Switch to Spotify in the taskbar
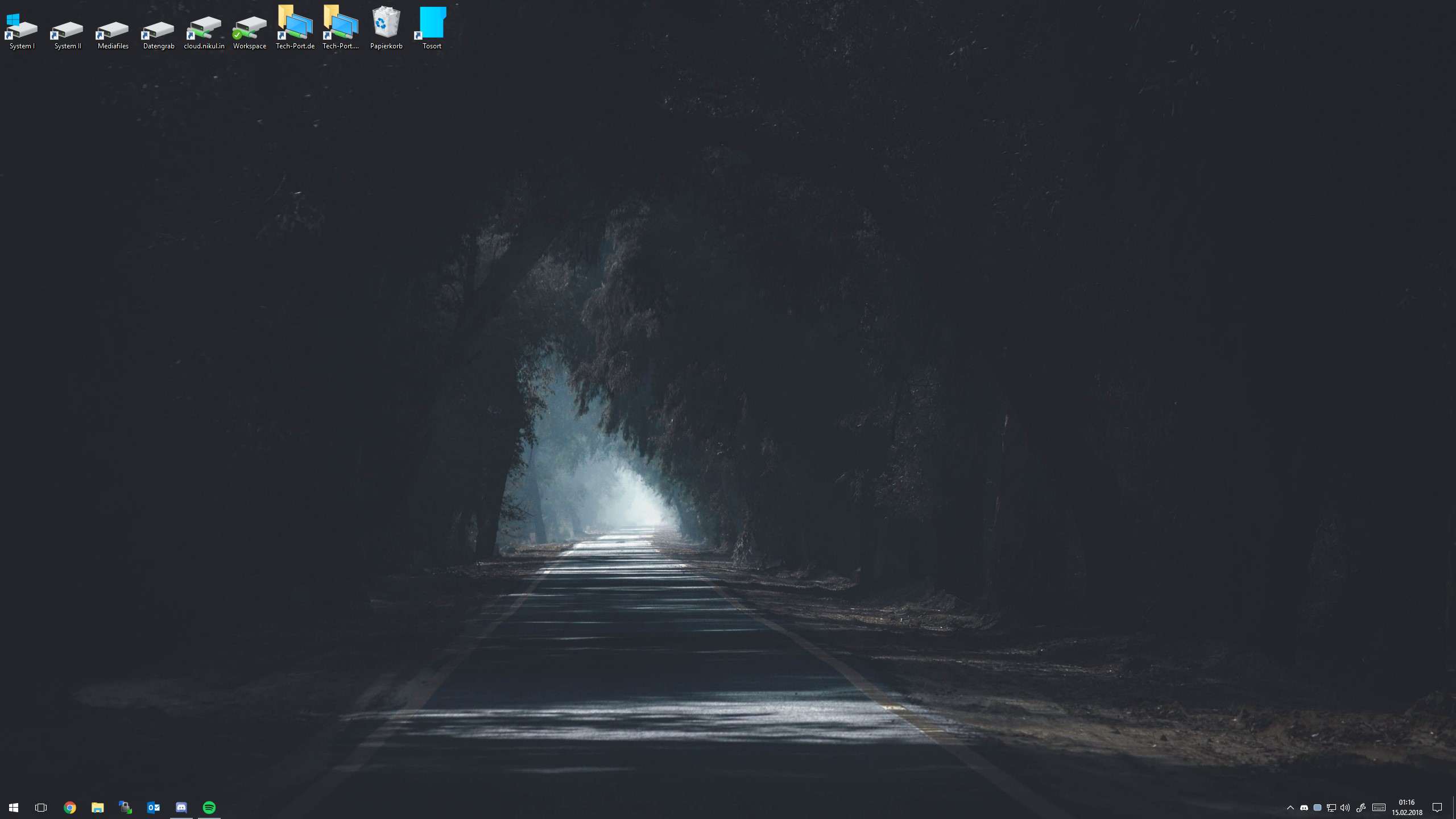1456x819 pixels. point(209,808)
